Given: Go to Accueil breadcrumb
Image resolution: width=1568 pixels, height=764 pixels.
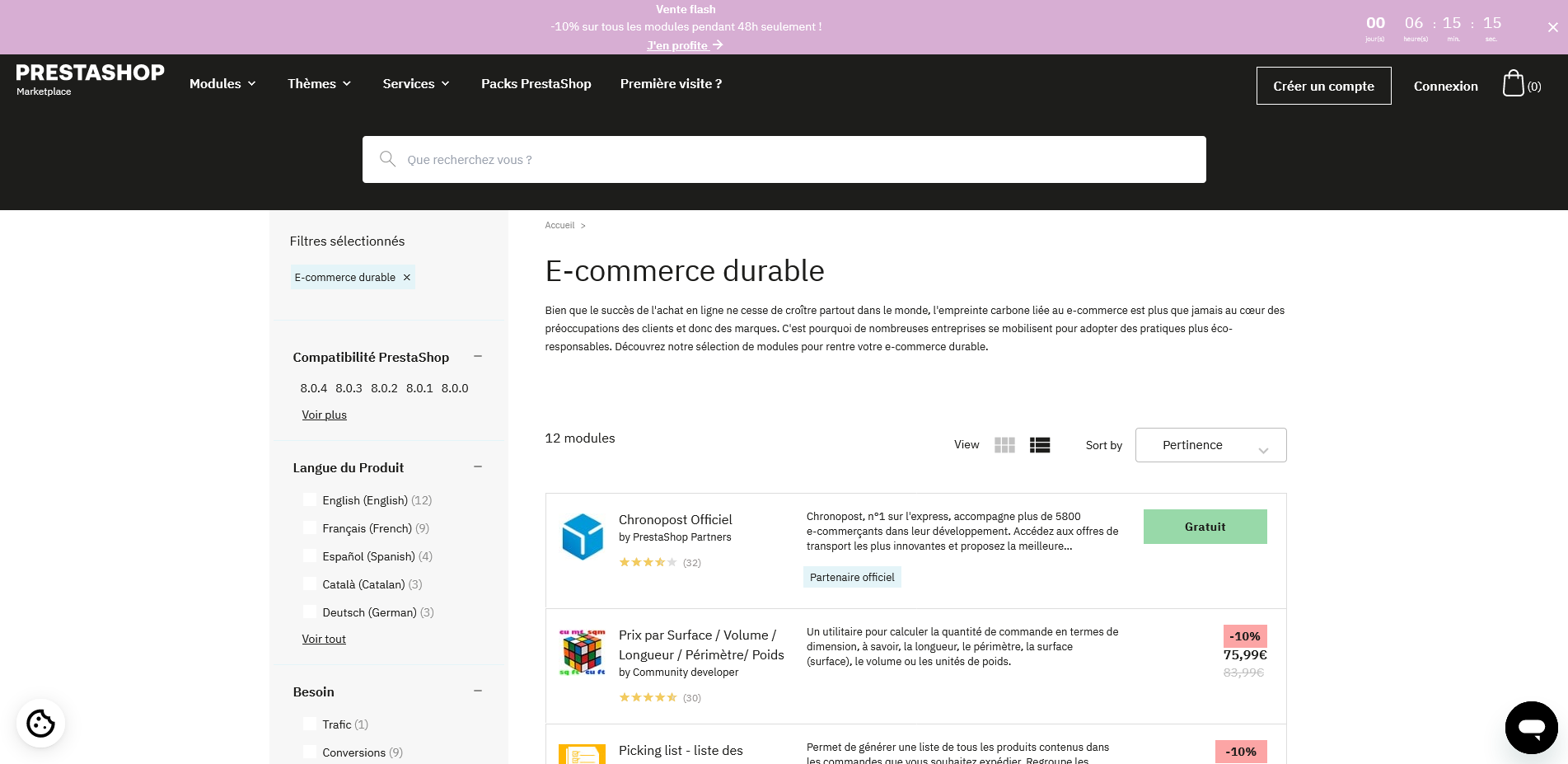Looking at the screenshot, I should [x=559, y=225].
